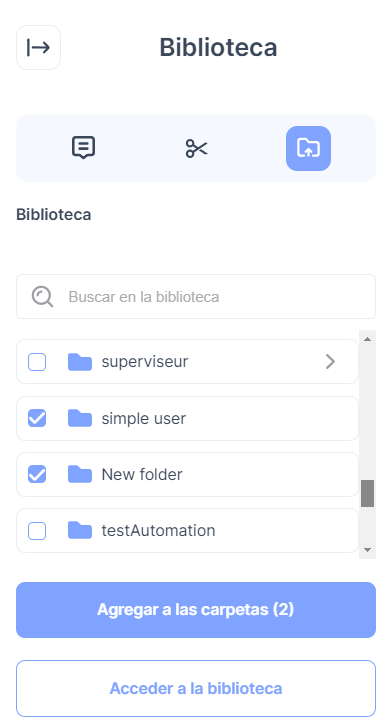Screen dimensions: 385x727
Task: Click the folder list scrollbar thumb
Action: pos(367,494)
